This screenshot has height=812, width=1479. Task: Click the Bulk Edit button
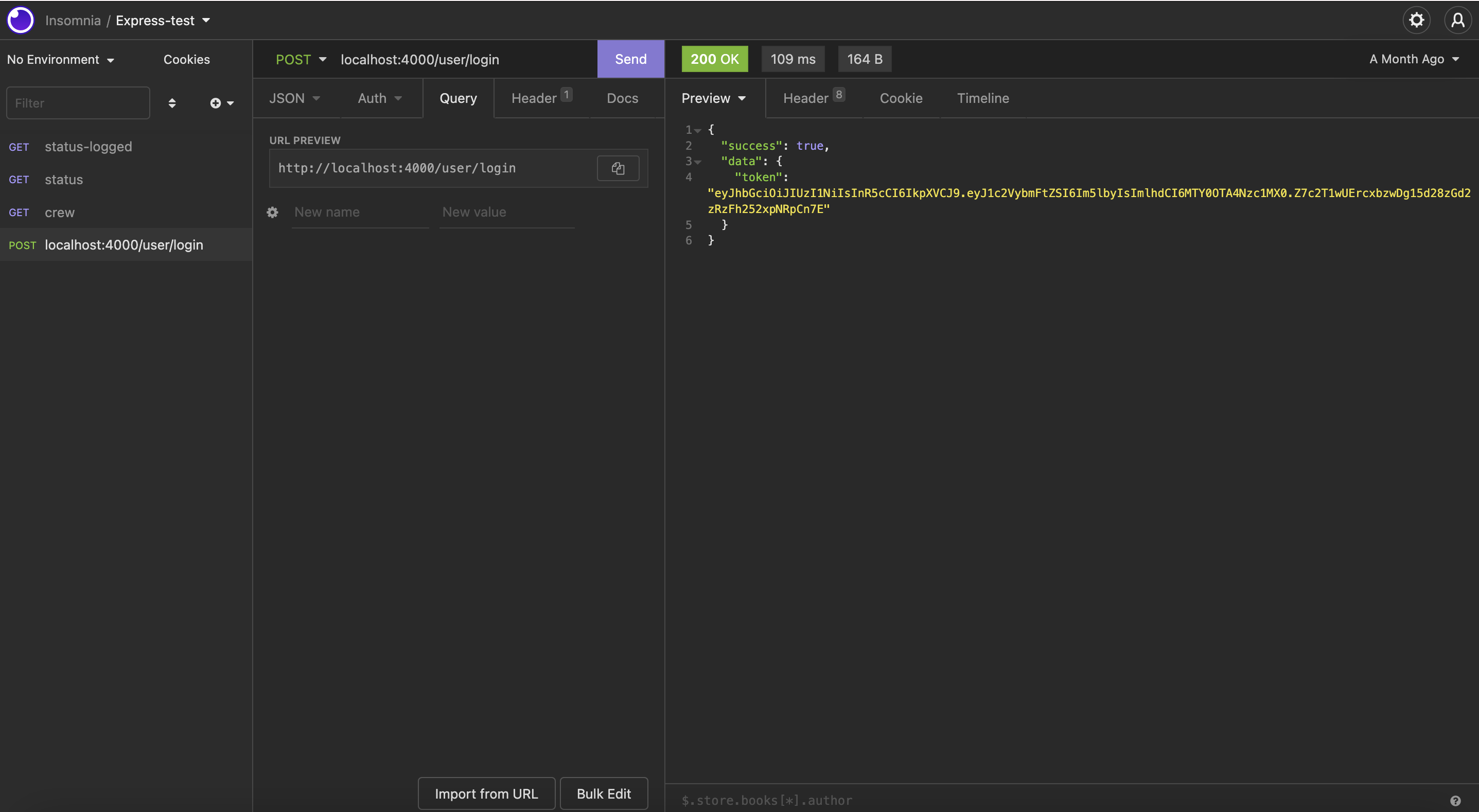click(604, 793)
